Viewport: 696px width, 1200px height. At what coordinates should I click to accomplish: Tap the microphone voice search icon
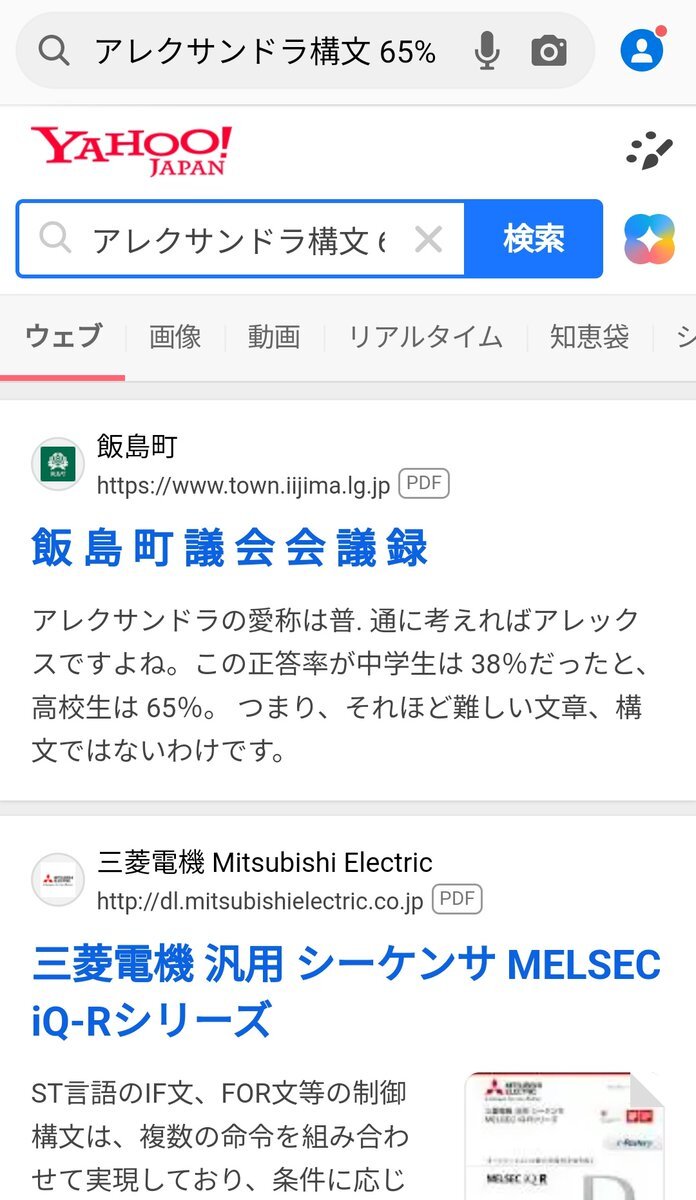pos(487,51)
